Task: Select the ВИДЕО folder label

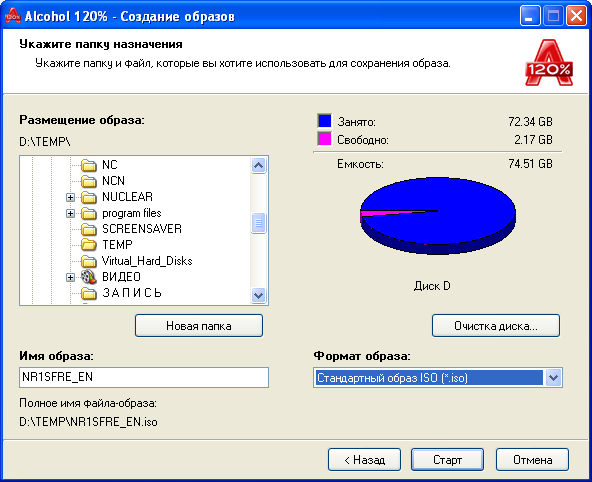Action: click(121, 277)
